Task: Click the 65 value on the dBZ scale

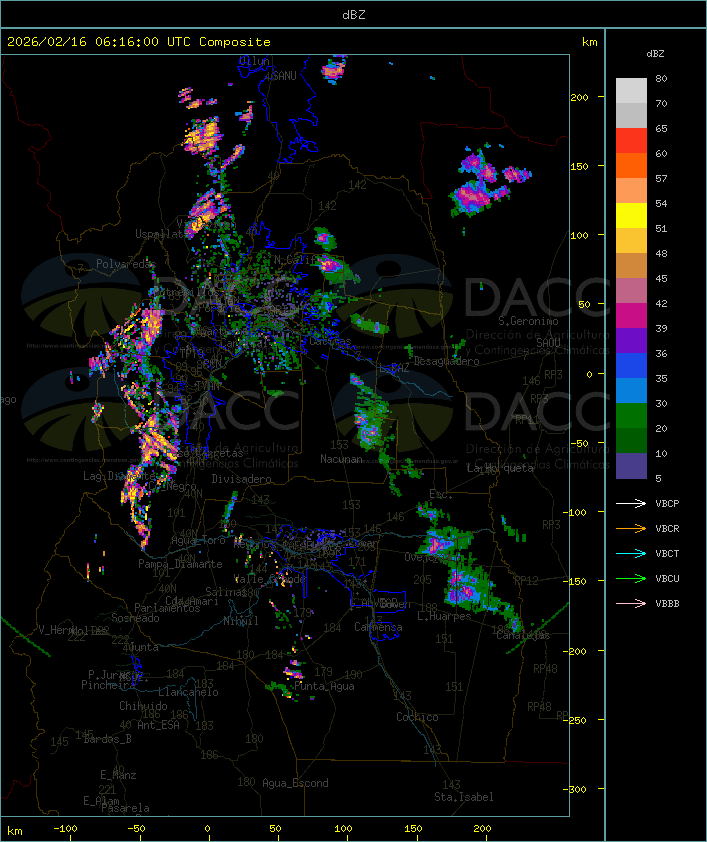Action: pyautogui.click(x=661, y=129)
